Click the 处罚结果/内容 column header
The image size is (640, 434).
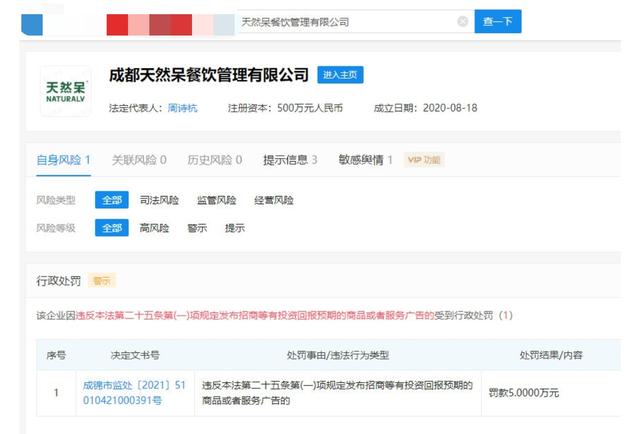551,355
